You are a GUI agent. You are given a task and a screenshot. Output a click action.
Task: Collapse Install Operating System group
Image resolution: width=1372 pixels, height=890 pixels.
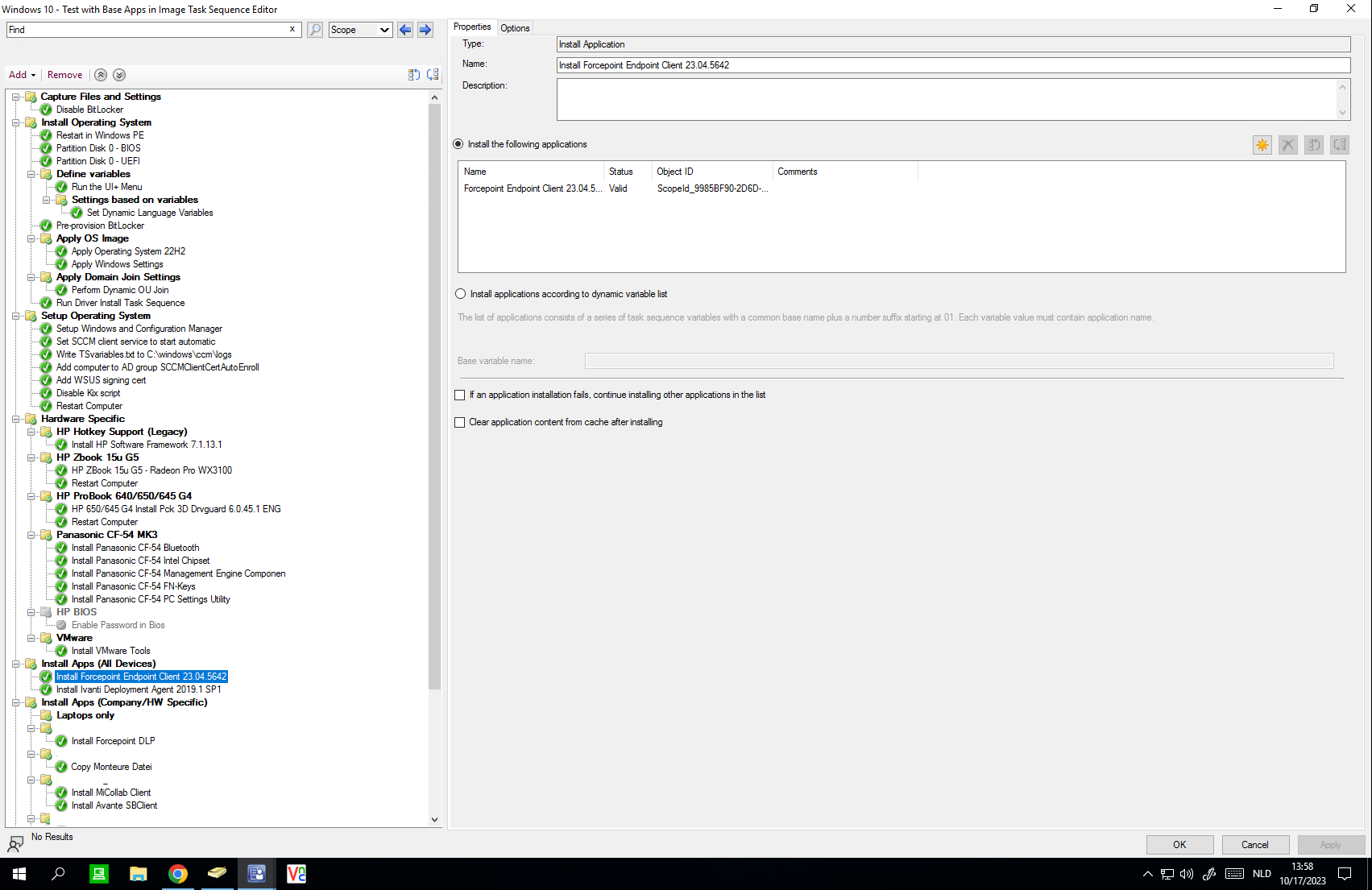15,122
